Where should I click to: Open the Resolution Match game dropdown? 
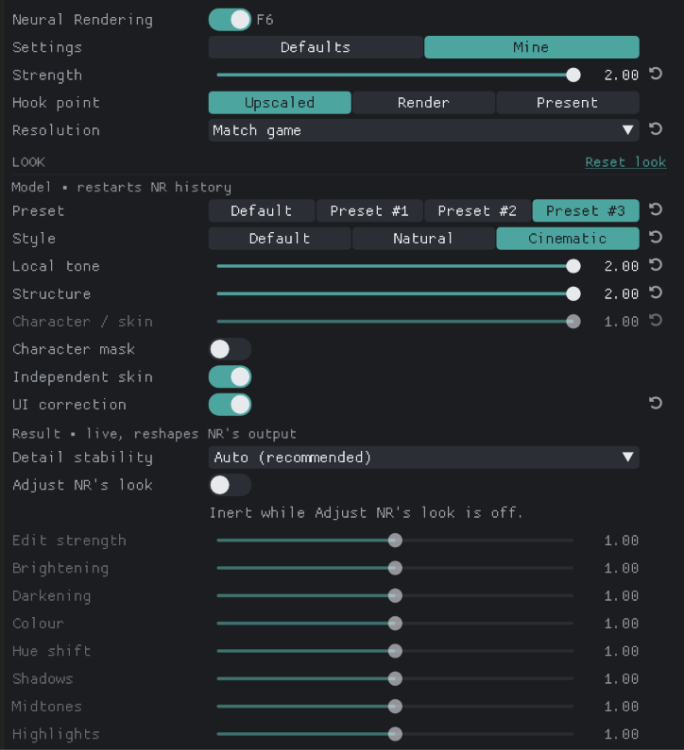coord(424,130)
